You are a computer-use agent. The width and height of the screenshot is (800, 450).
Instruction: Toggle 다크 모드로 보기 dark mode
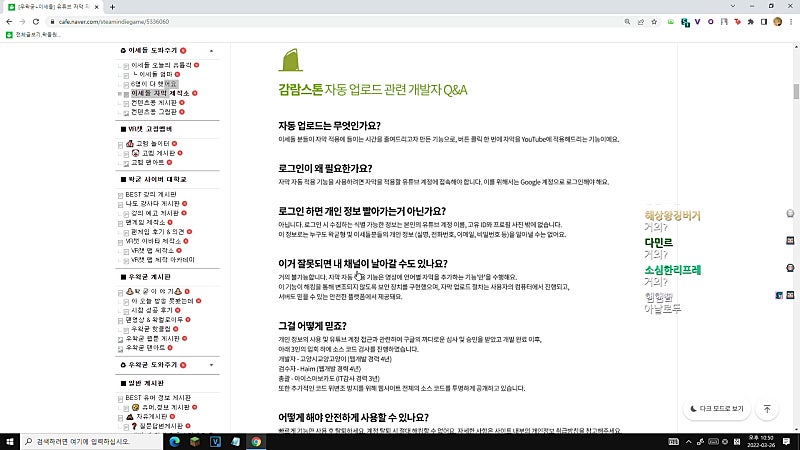[717, 409]
